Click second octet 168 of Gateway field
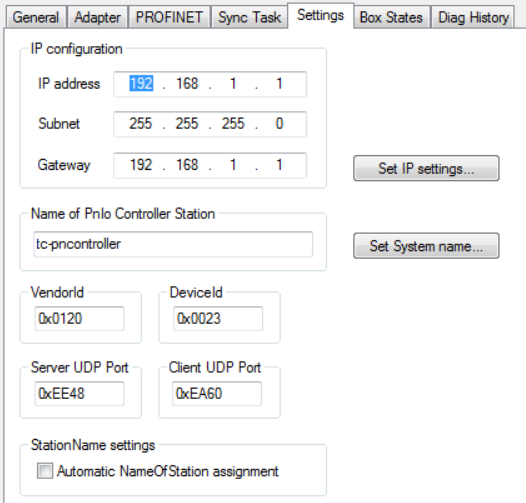526x503 pixels. (187, 165)
